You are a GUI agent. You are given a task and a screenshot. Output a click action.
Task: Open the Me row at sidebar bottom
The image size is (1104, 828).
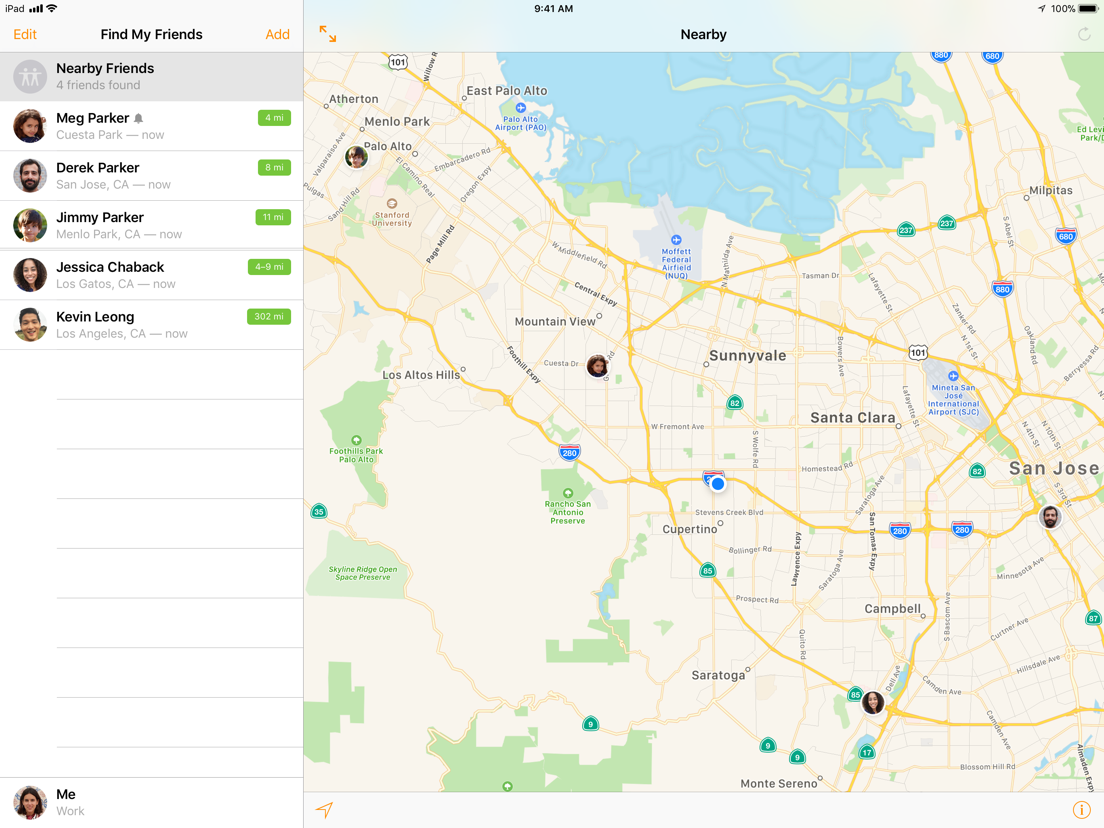pyautogui.click(x=151, y=803)
